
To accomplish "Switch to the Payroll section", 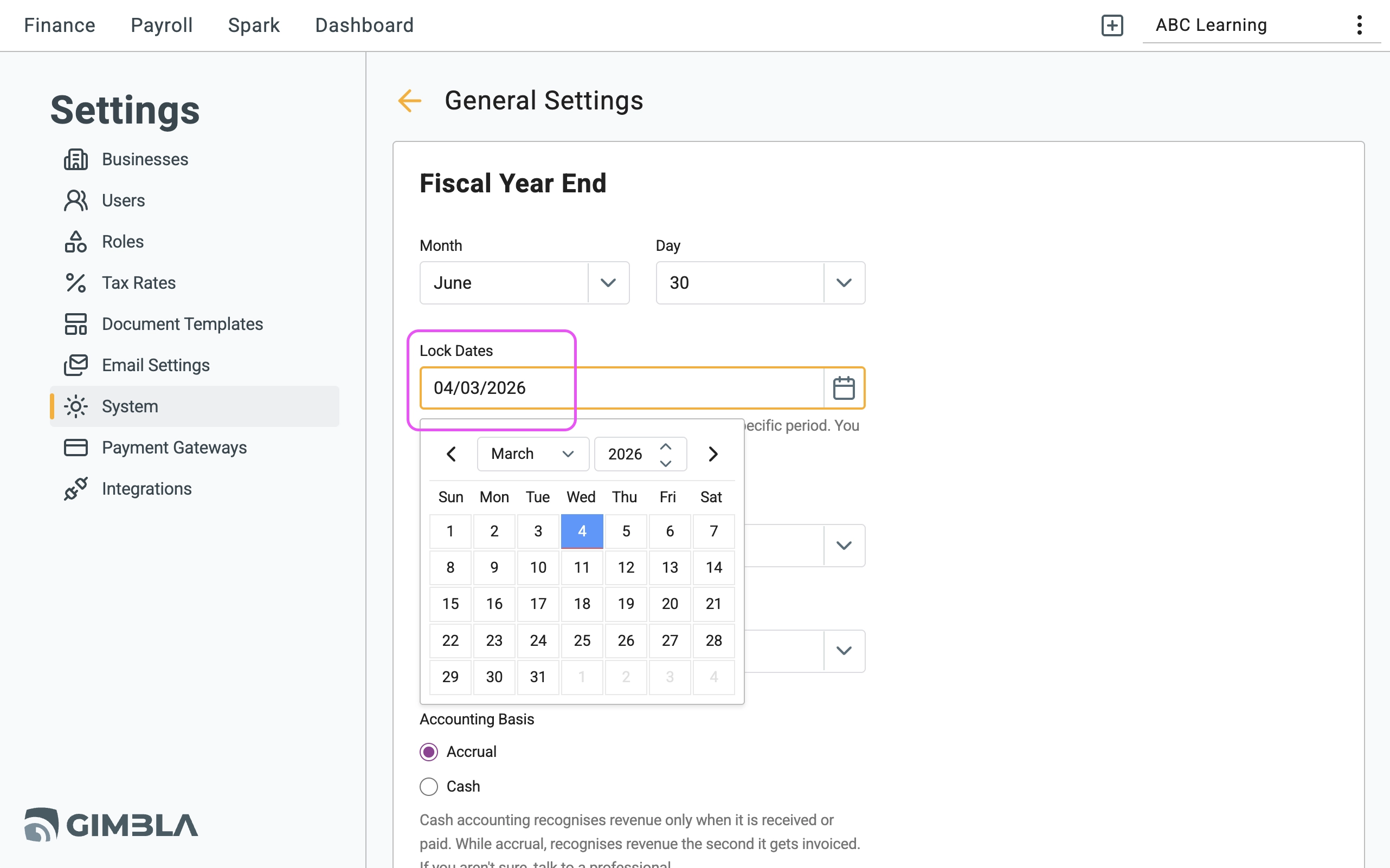I will point(162,25).
